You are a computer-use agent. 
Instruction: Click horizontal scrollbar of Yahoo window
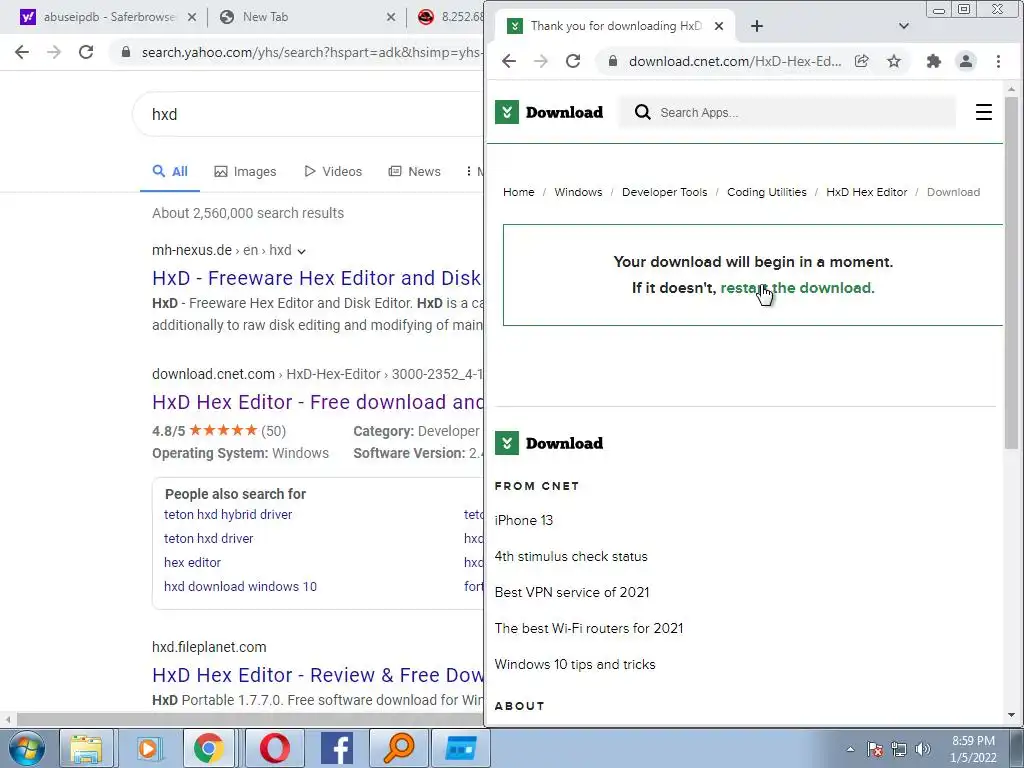click(248, 720)
